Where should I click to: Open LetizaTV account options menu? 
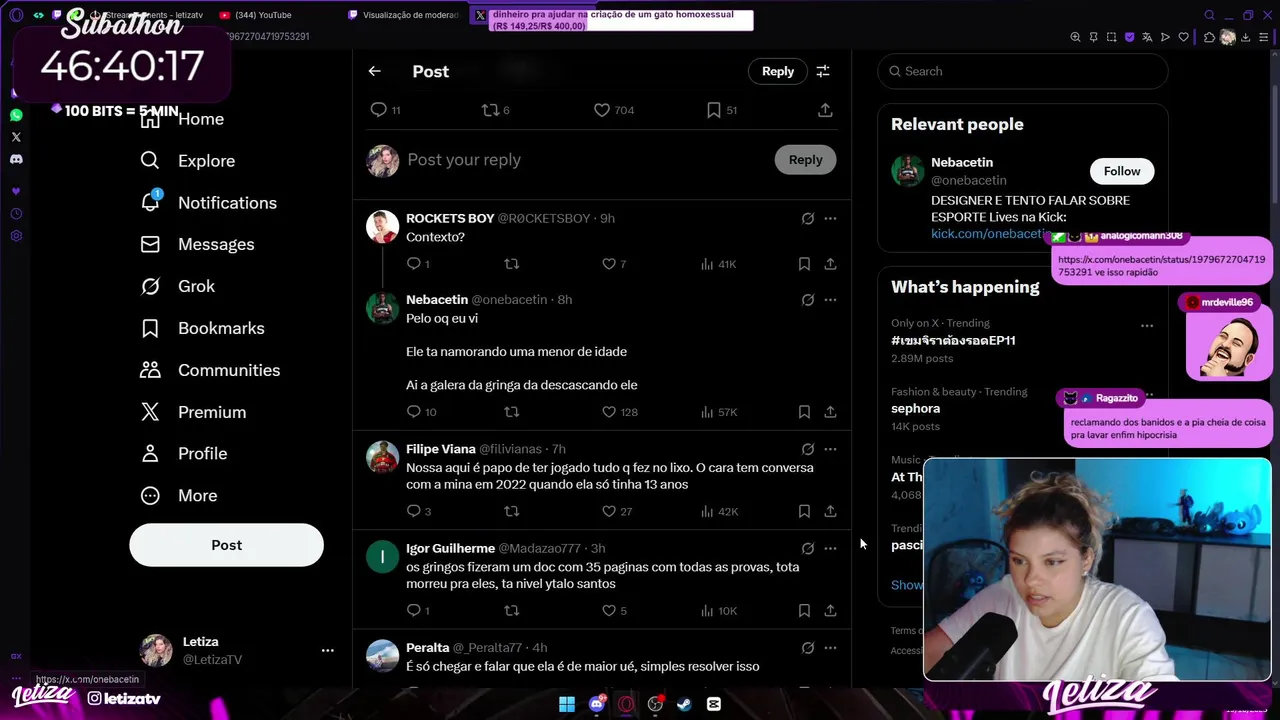[327, 650]
